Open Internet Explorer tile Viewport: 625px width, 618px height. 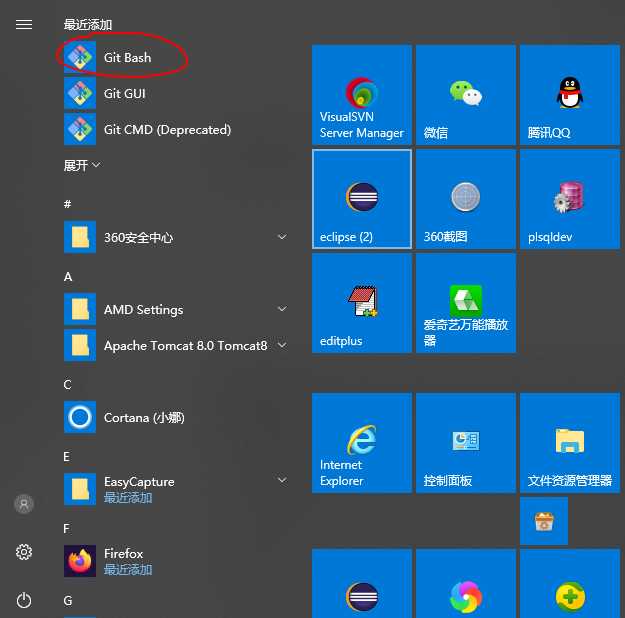point(362,443)
